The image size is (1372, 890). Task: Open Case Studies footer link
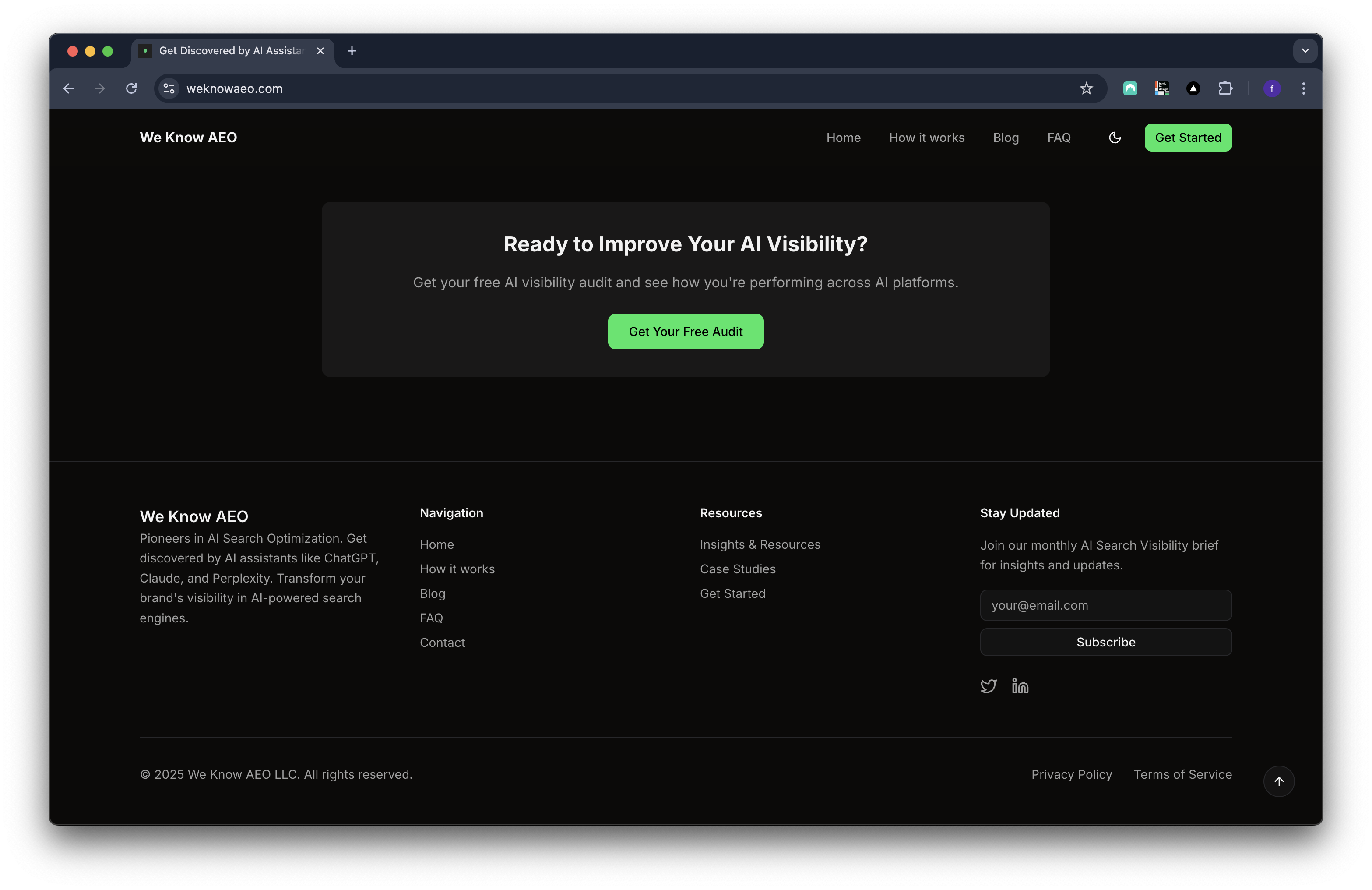[x=737, y=569]
